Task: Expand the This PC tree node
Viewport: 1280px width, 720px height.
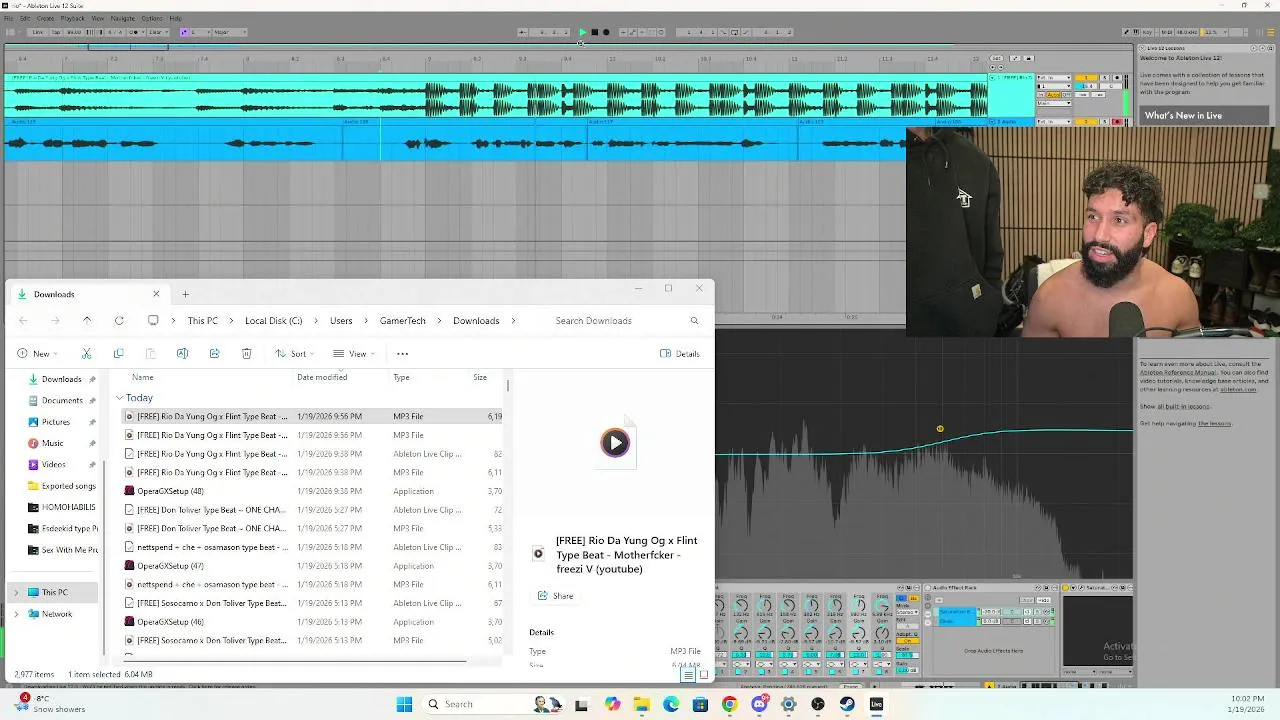Action: coord(15,592)
